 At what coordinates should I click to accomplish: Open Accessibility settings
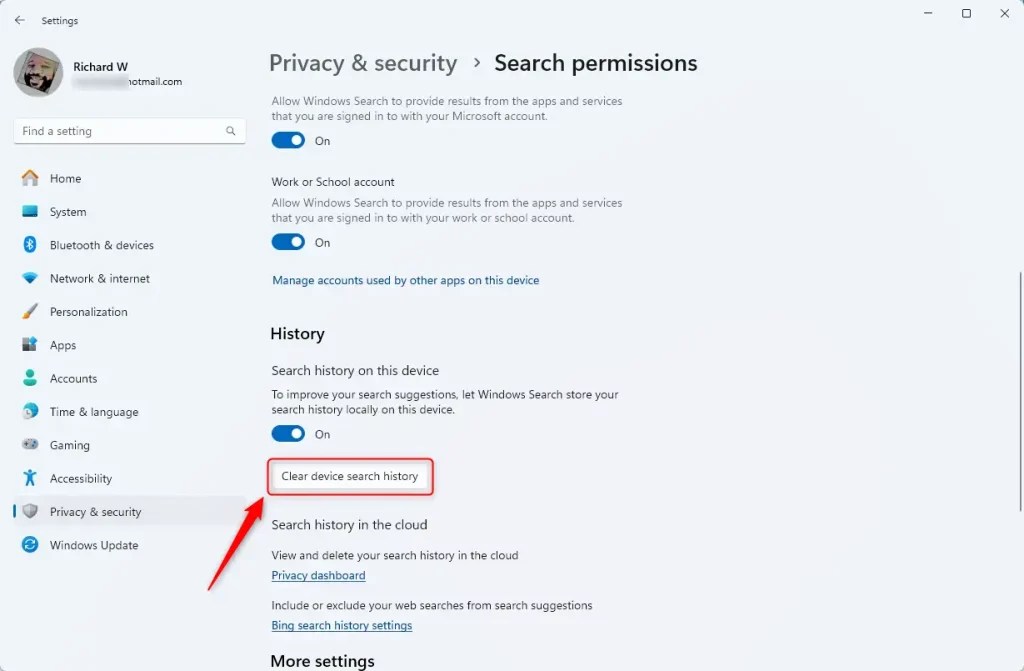(x=81, y=478)
